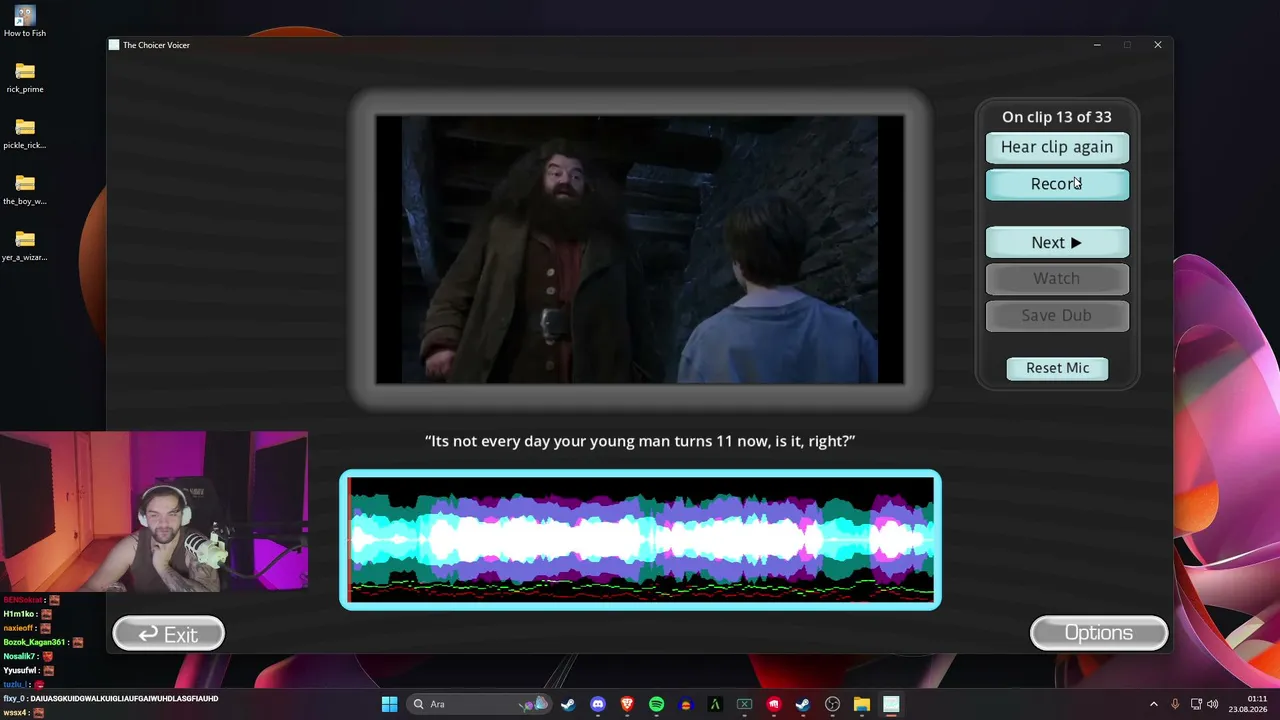
Task: Open the How to Fish desktop shortcut
Action: pyautogui.click(x=25, y=21)
